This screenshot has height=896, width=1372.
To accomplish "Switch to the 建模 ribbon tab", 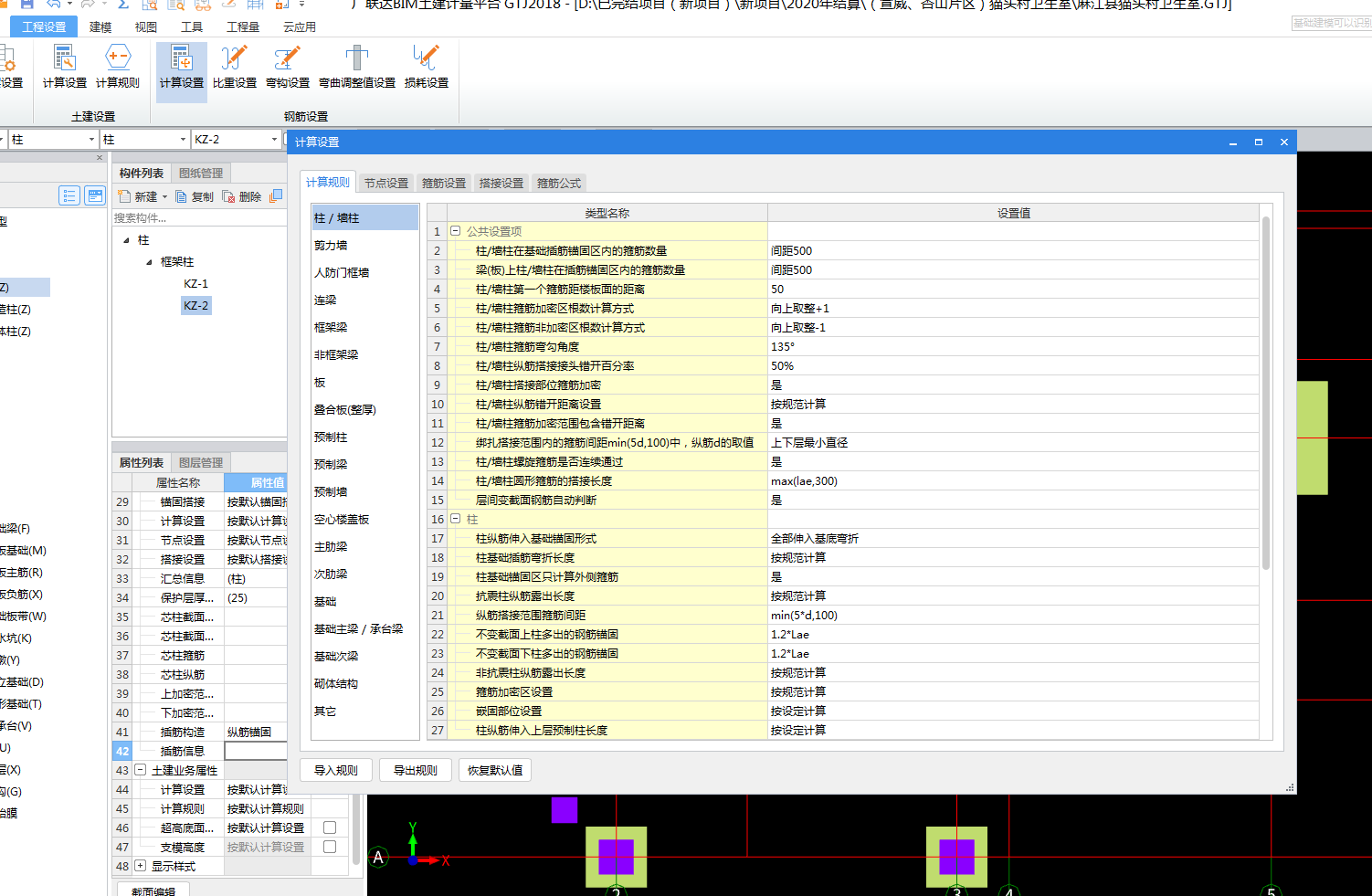I will pyautogui.click(x=100, y=27).
